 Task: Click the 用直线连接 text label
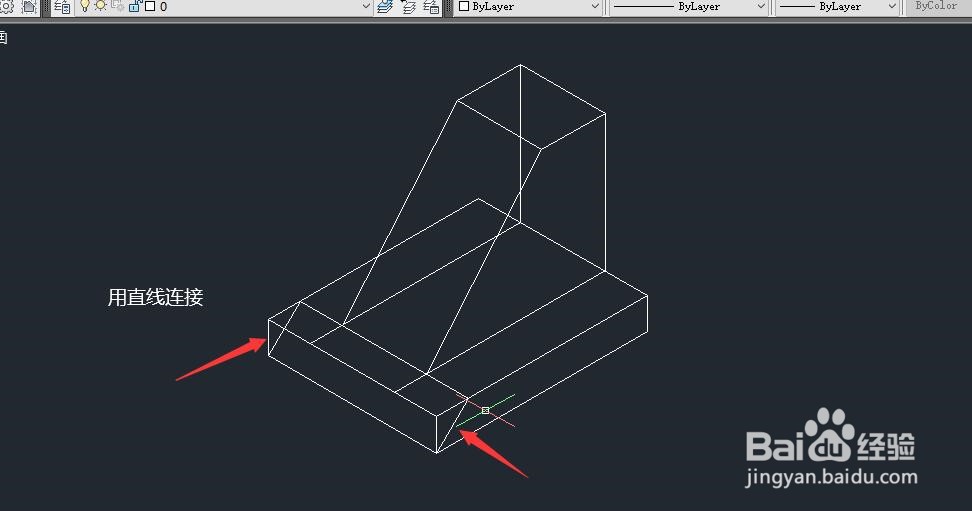point(156,297)
